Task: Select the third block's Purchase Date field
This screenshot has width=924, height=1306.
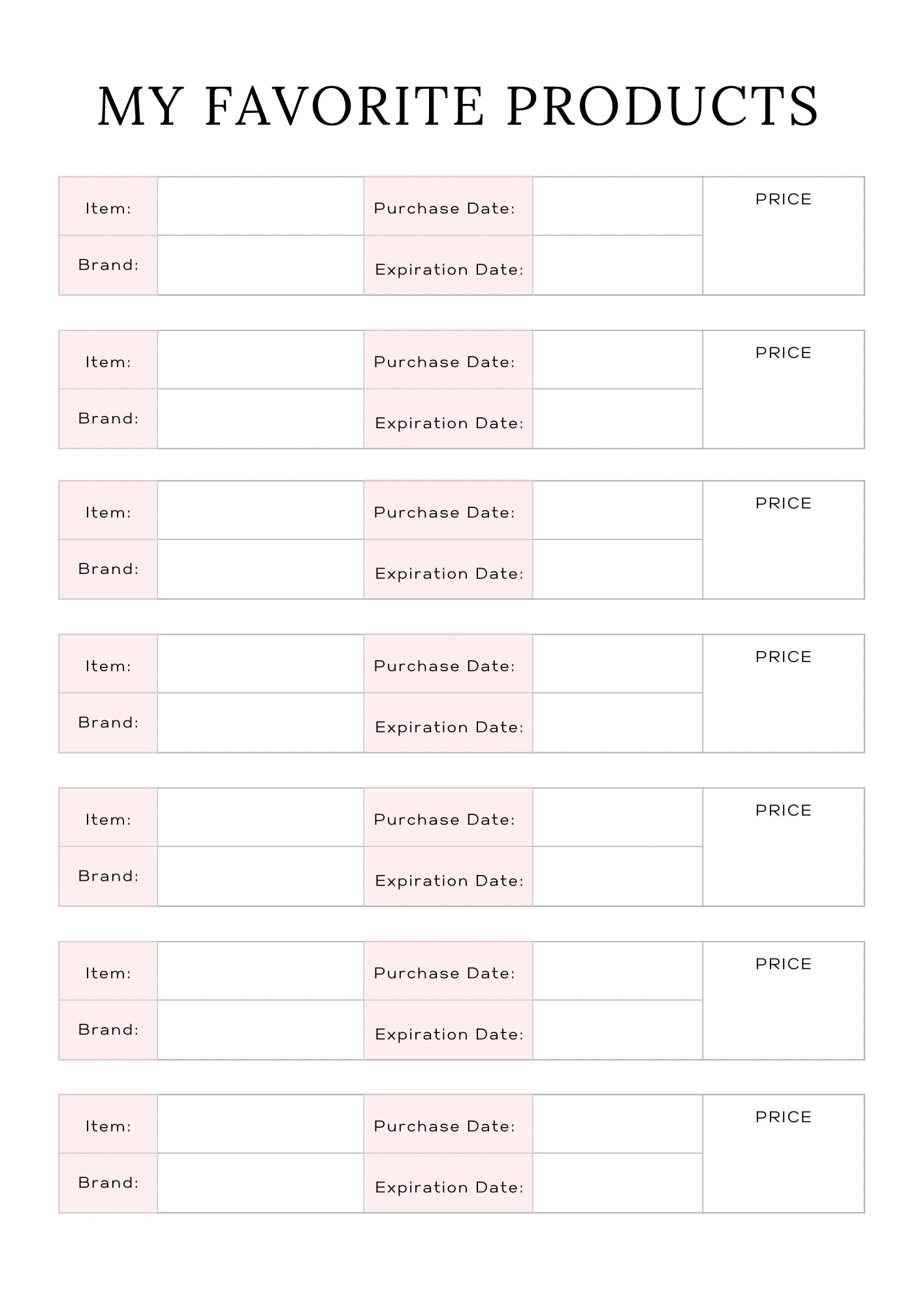Action: pos(618,510)
